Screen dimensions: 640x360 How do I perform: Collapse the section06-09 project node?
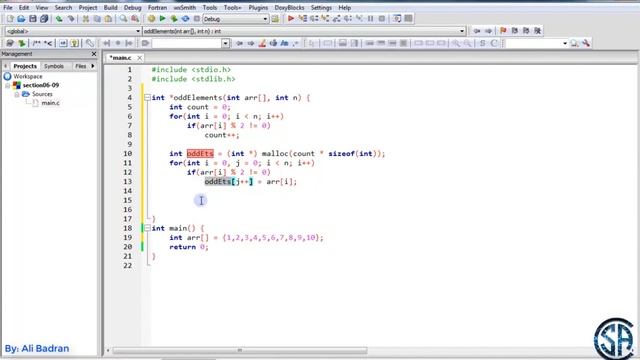point(7,85)
